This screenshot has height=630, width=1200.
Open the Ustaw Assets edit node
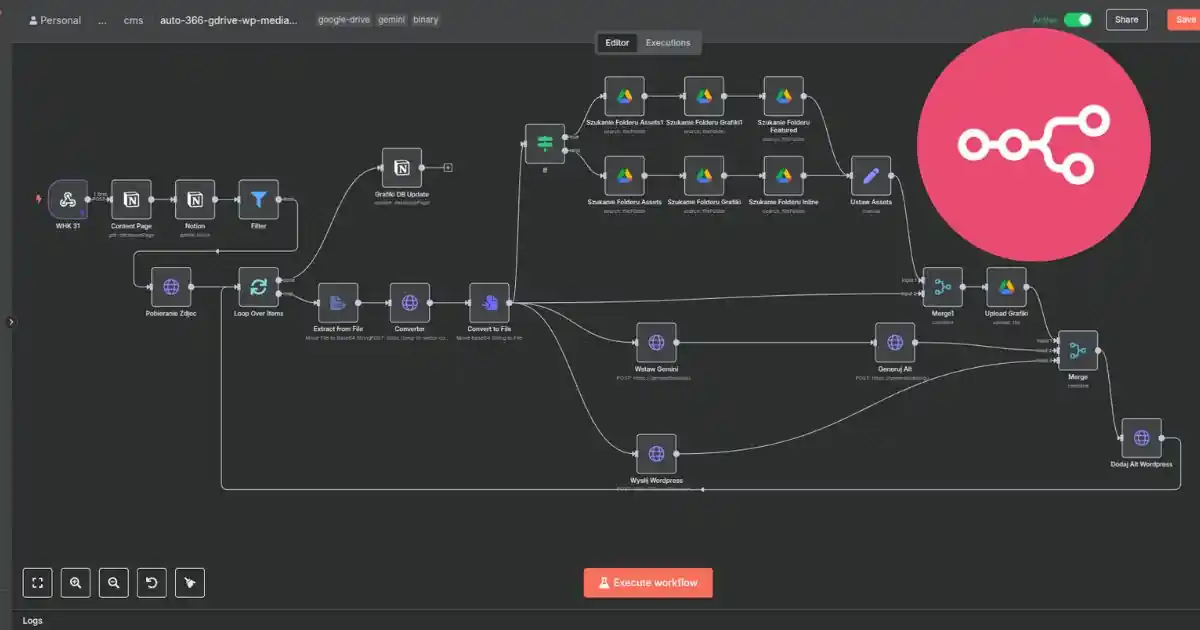click(870, 176)
